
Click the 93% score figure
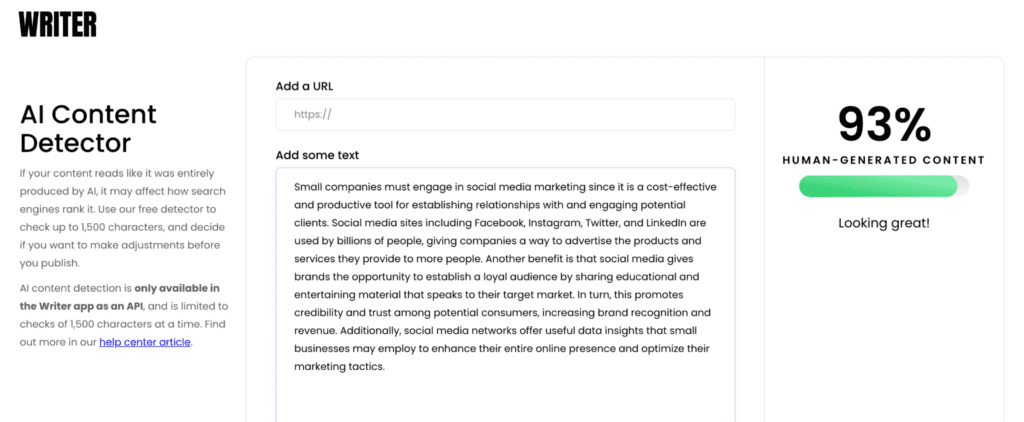pyautogui.click(x=884, y=124)
